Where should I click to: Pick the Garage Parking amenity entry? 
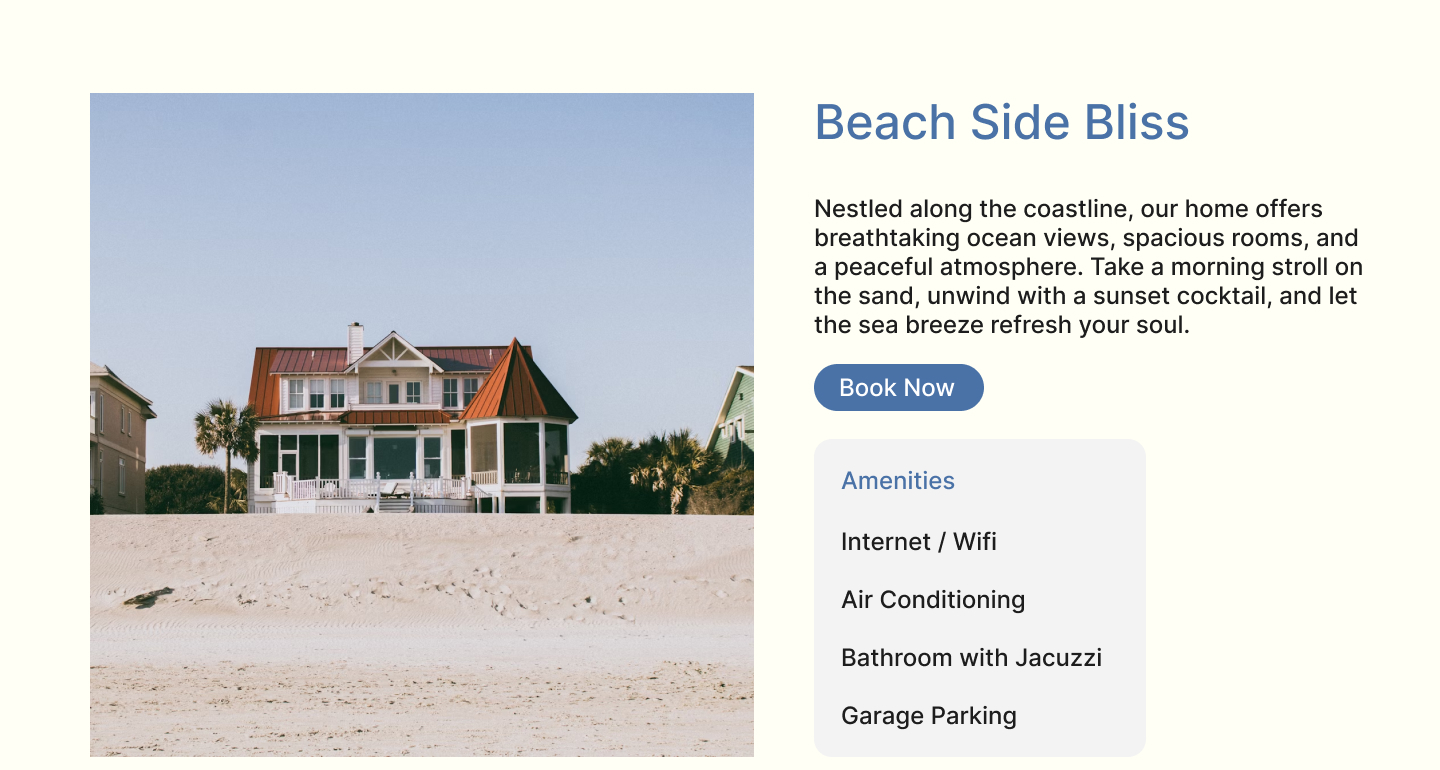click(929, 715)
